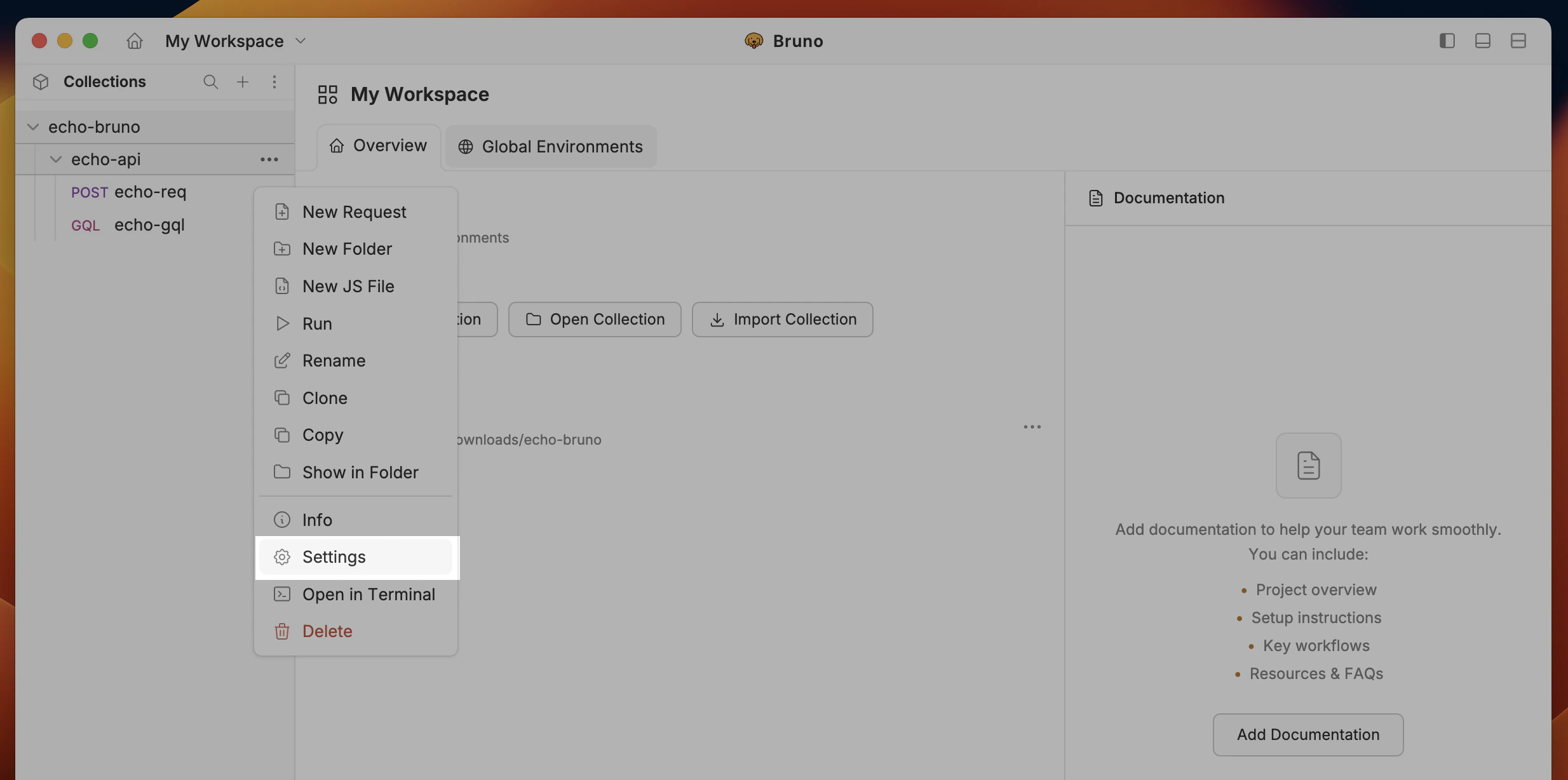The height and width of the screenshot is (780, 1568).
Task: Run the echo-api folder from menu
Action: point(356,324)
